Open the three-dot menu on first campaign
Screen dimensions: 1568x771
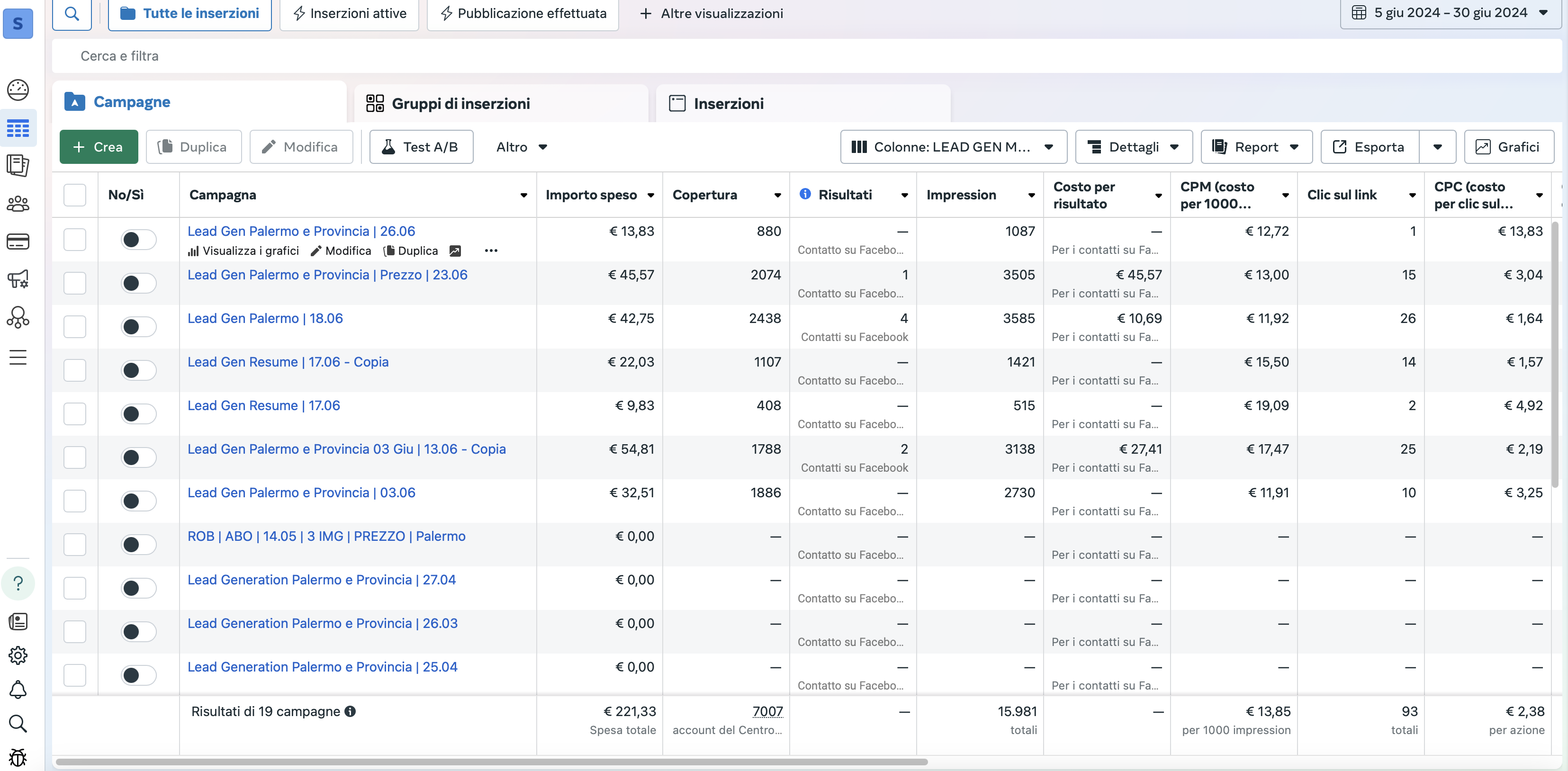[491, 251]
